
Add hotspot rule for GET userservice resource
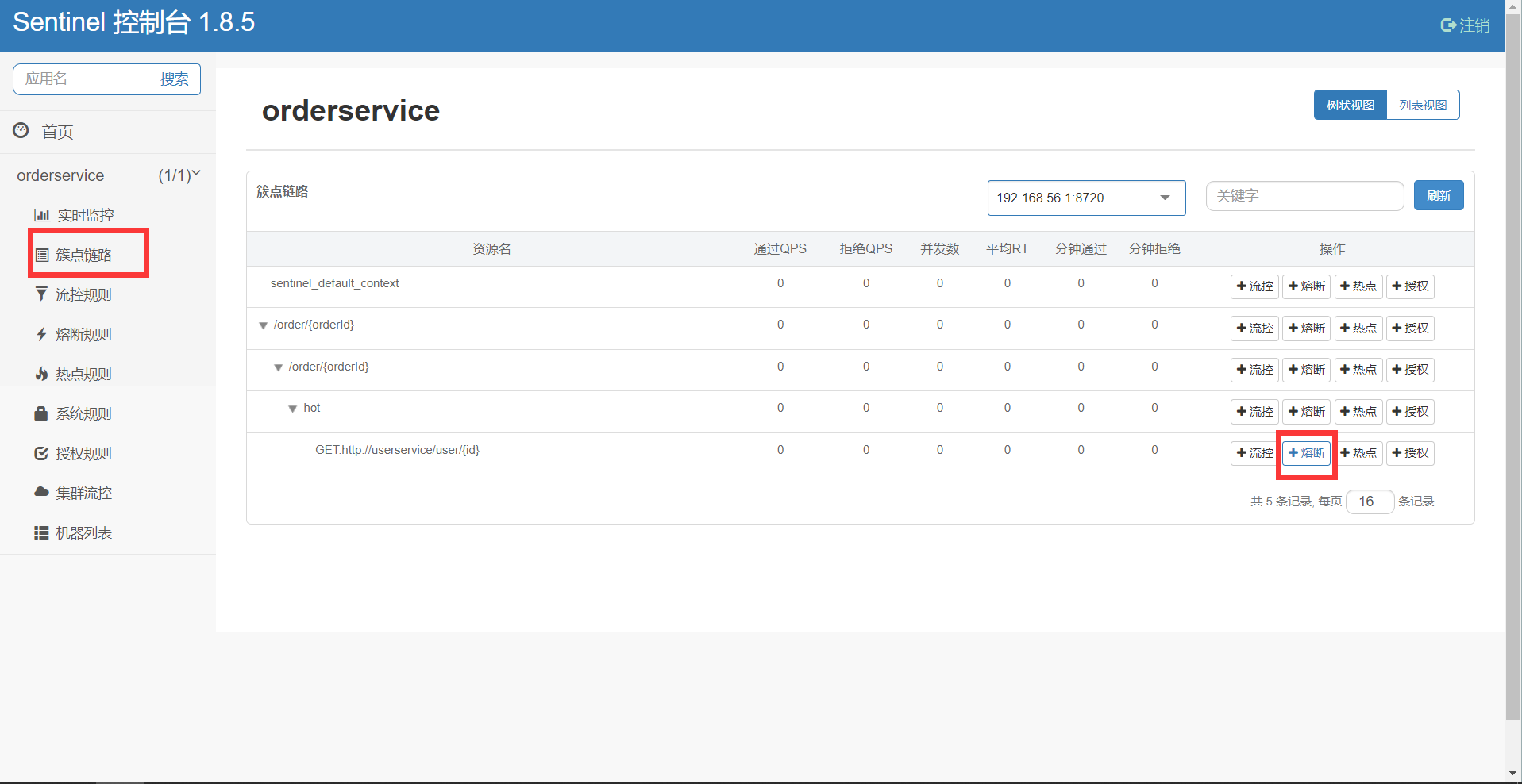[1358, 453]
